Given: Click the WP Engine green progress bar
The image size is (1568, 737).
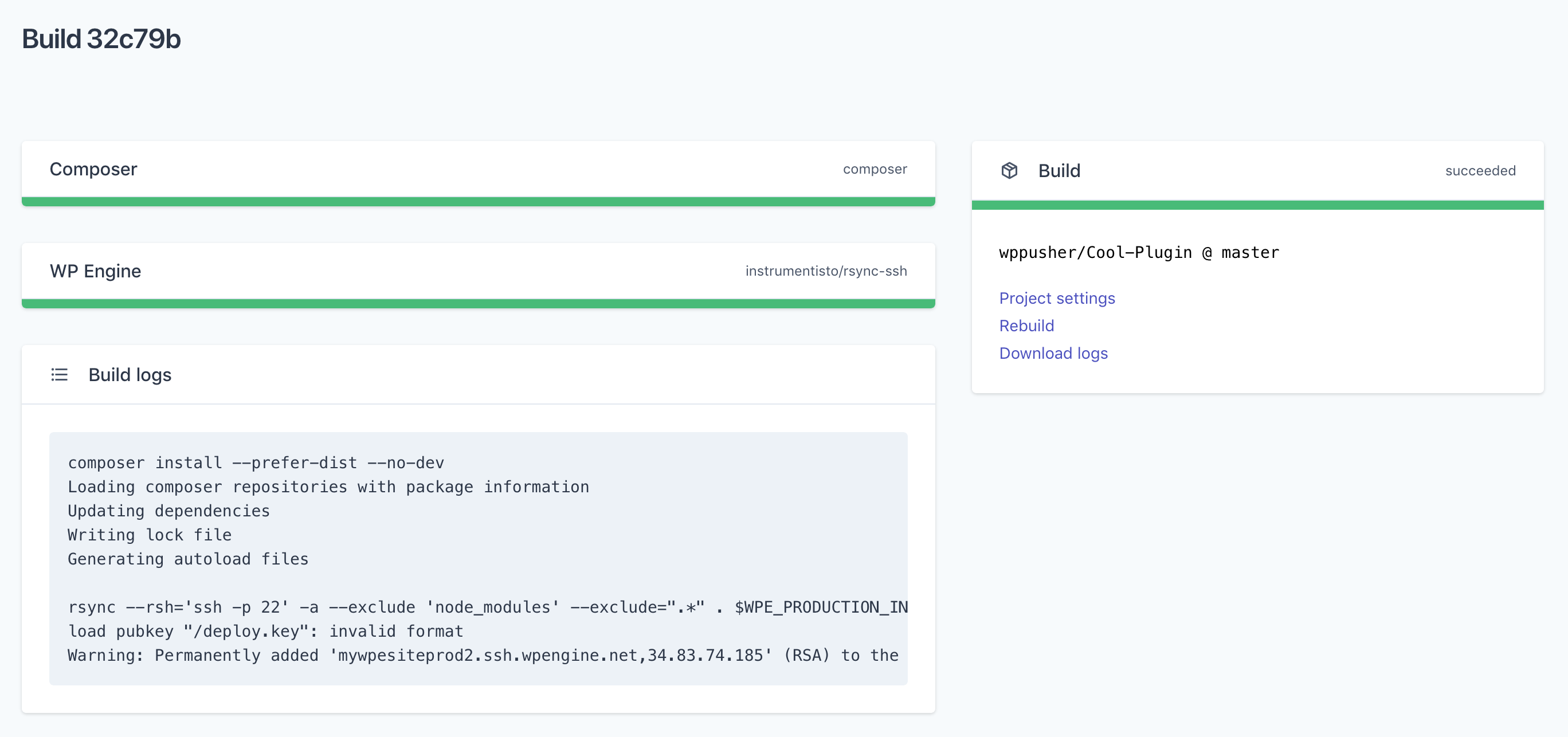Looking at the screenshot, I should tap(479, 304).
